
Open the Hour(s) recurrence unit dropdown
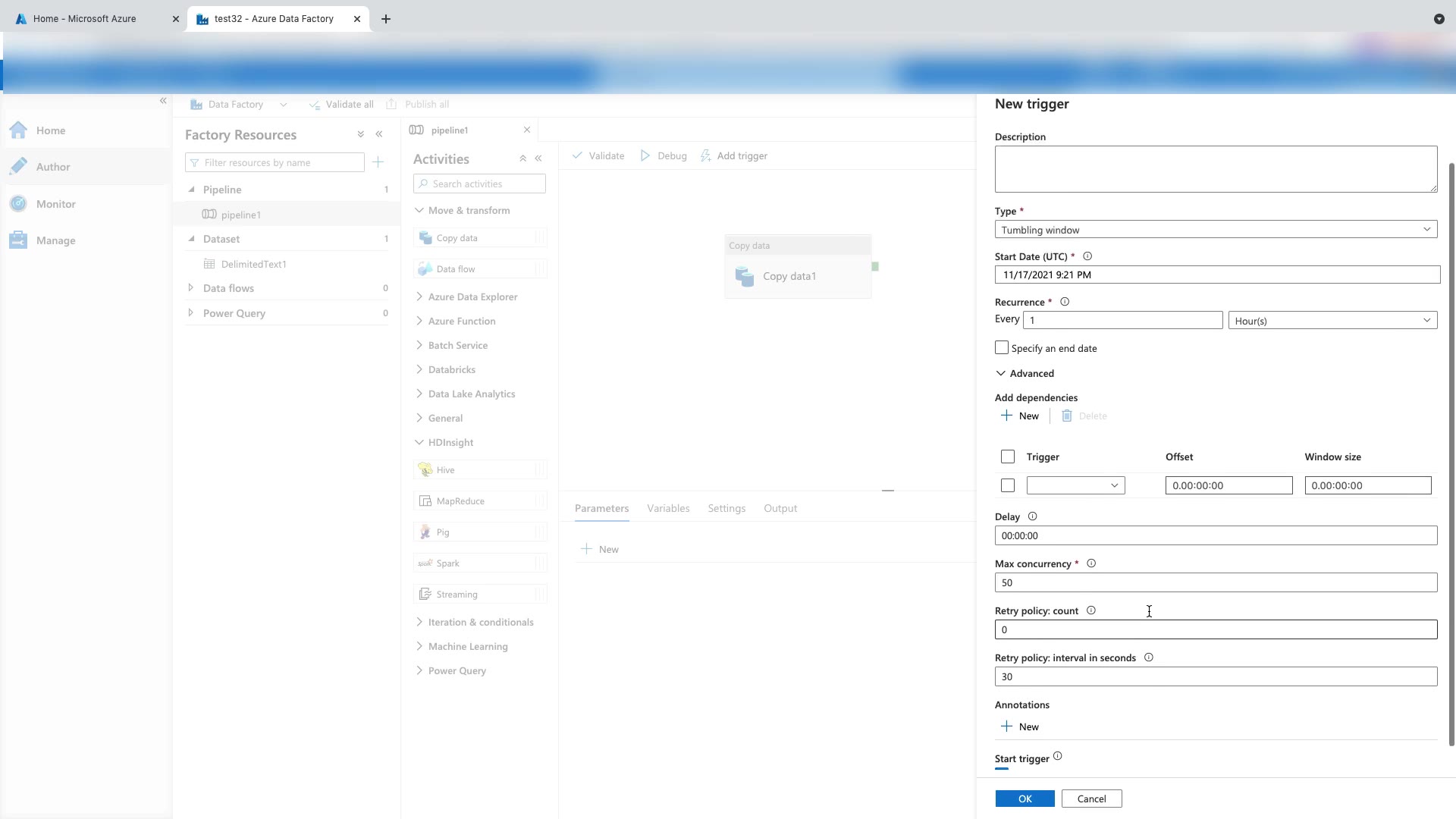pos(1332,321)
